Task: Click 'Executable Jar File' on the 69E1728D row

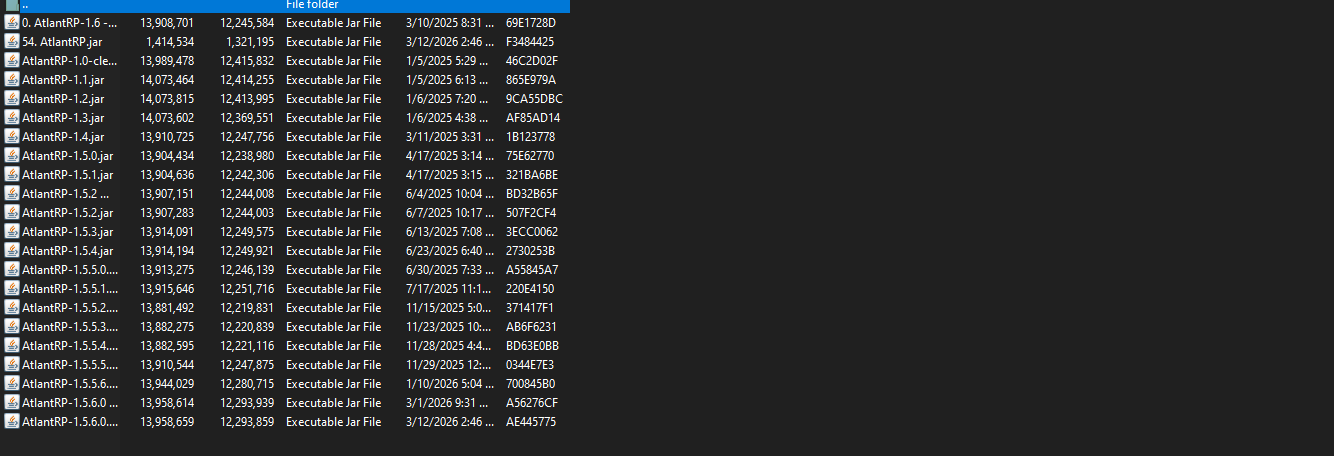Action: tap(333, 22)
